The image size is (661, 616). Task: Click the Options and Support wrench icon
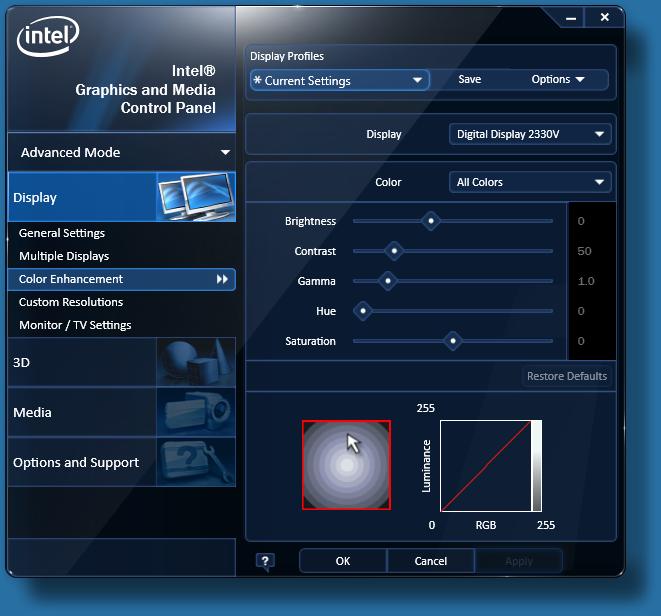pos(196,462)
